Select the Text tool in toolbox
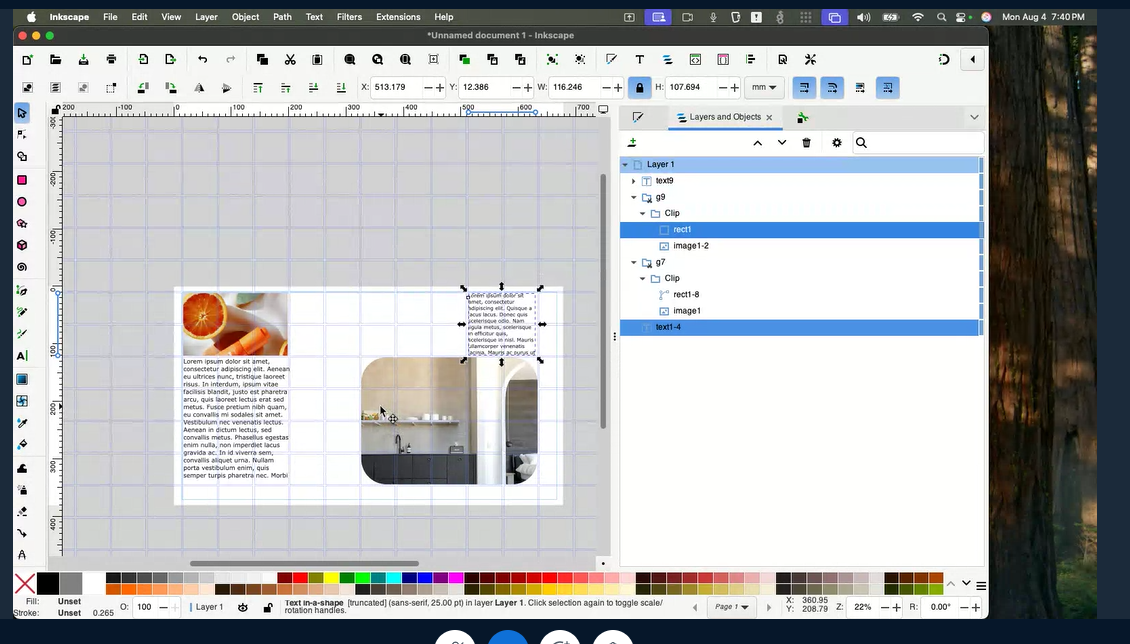The image size is (1130, 644). pyautogui.click(x=22, y=356)
